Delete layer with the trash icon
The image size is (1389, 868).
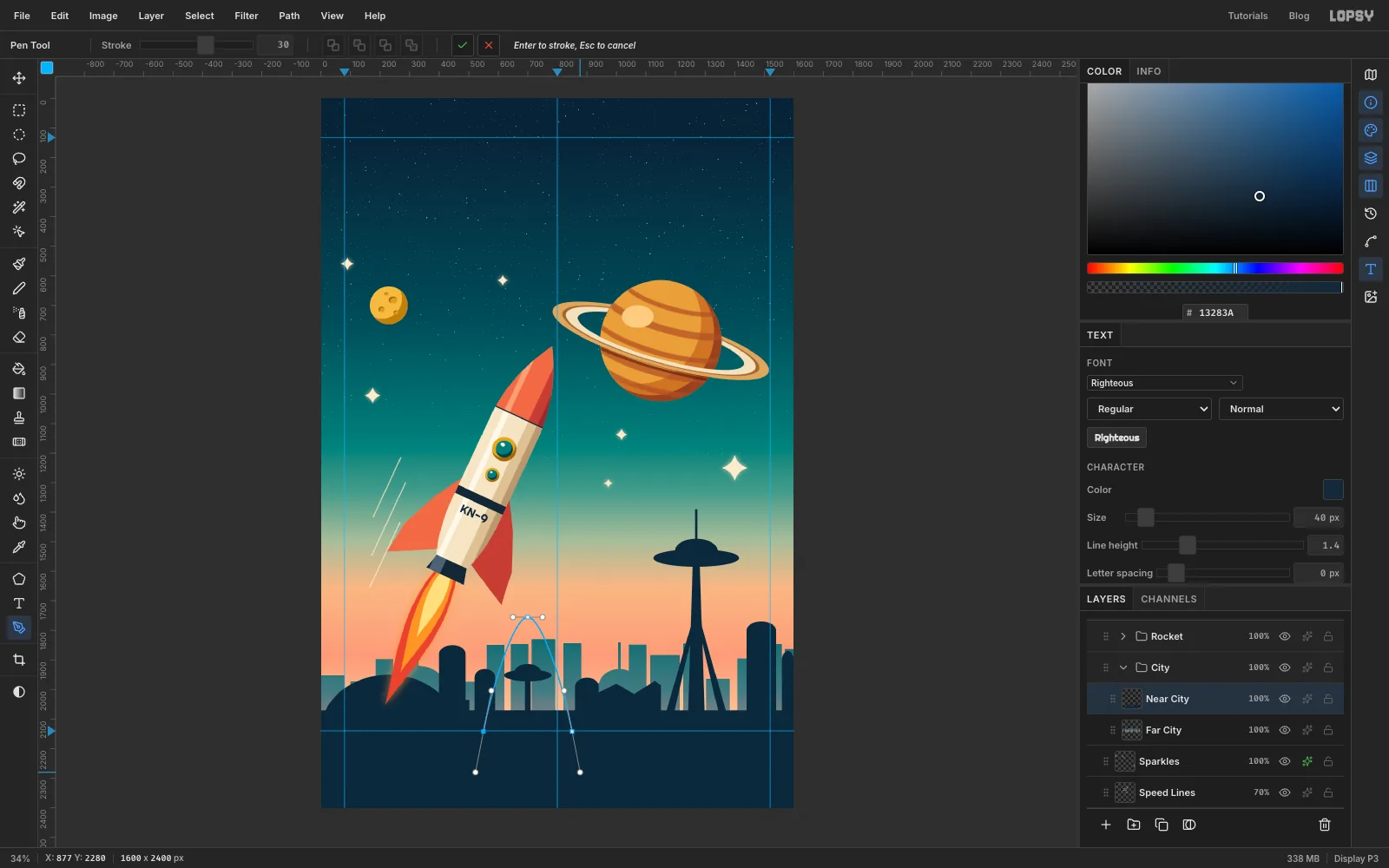coord(1325,825)
